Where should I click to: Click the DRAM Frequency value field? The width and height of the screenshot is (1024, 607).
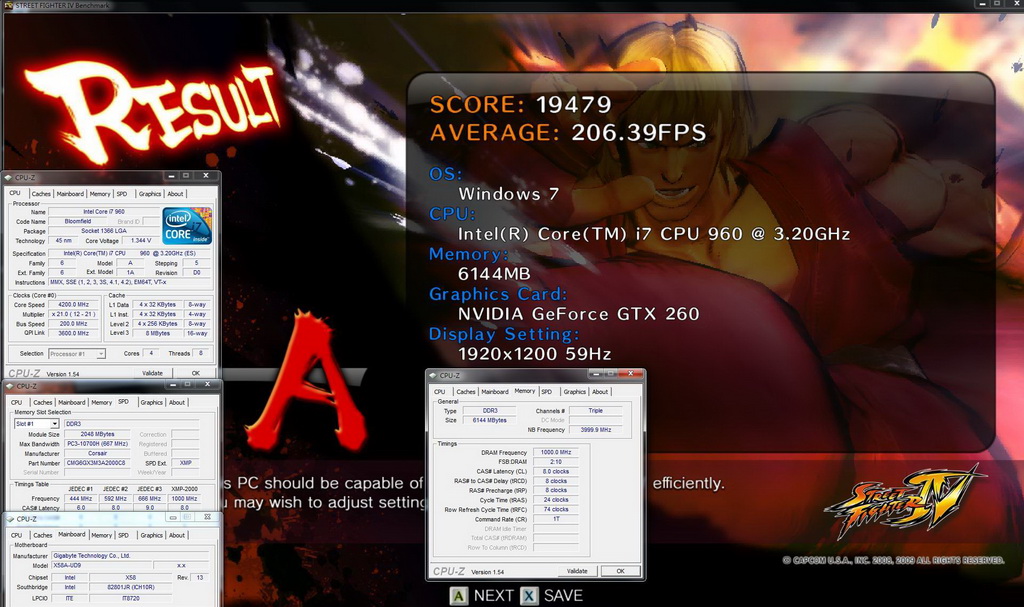[x=556, y=452]
